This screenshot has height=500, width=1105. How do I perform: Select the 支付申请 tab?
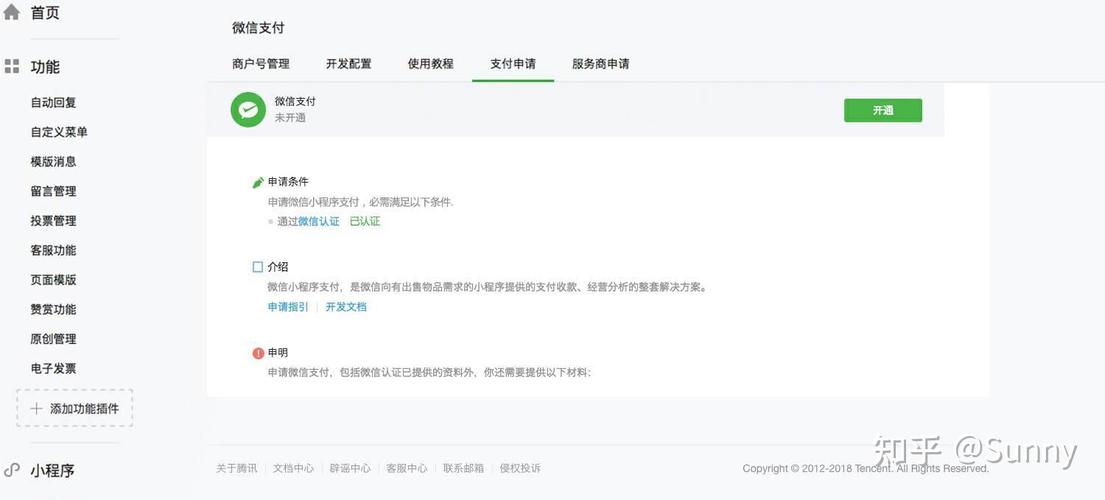513,64
